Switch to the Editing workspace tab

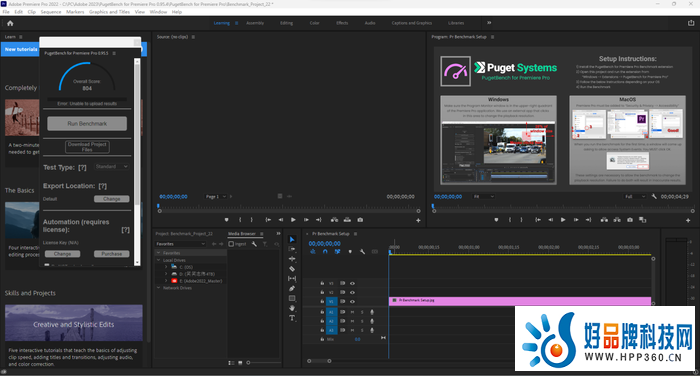click(x=287, y=23)
